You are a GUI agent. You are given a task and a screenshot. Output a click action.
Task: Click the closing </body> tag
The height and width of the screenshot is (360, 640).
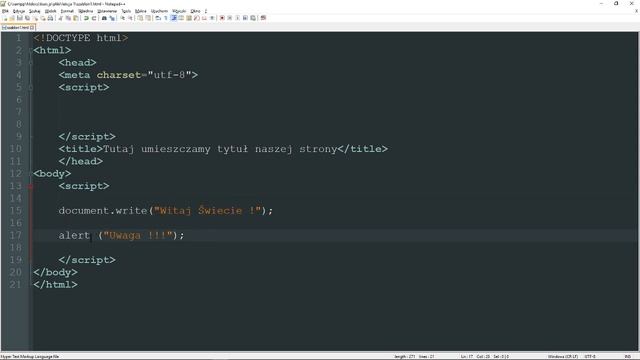(x=55, y=272)
